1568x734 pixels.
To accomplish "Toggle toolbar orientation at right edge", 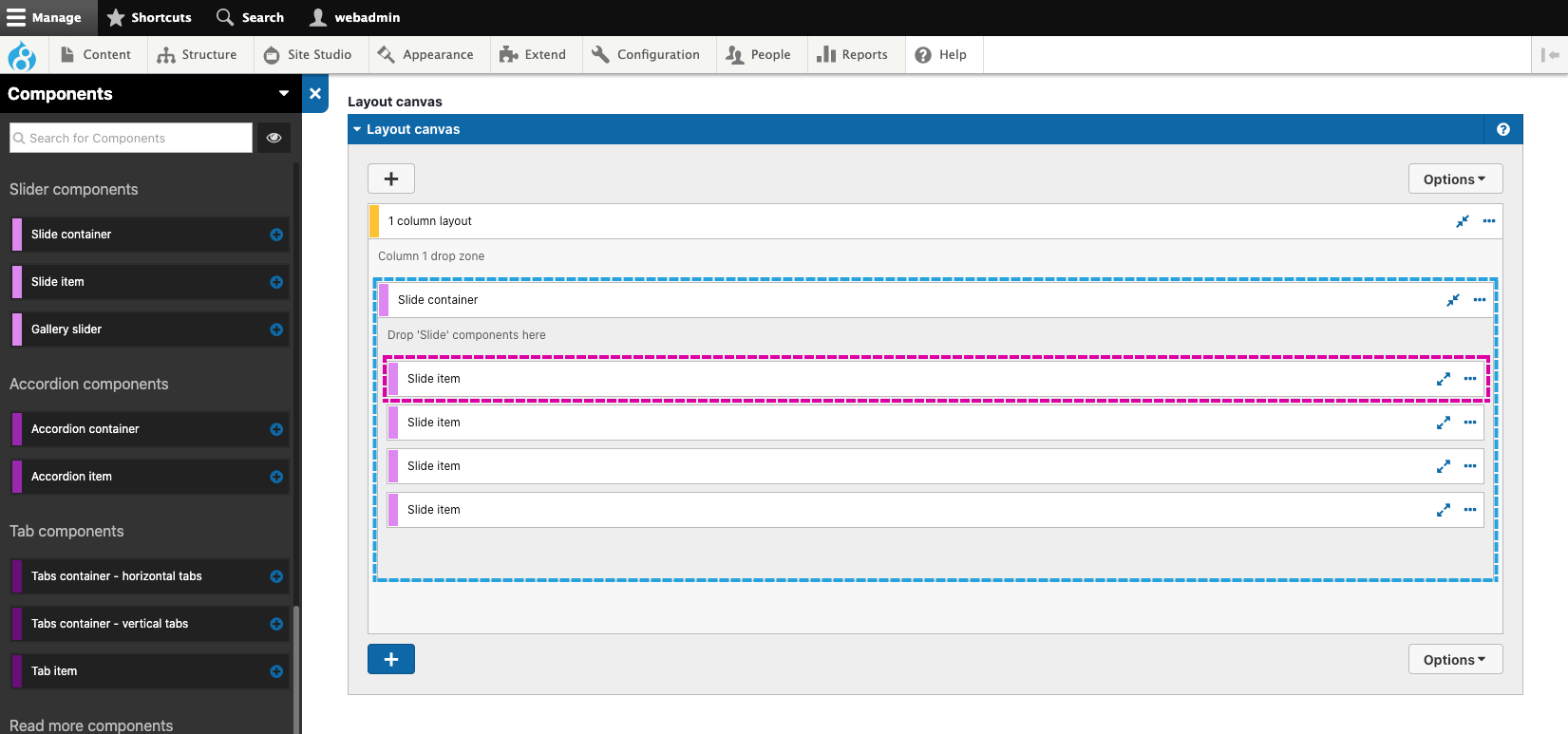I will click(x=1550, y=55).
